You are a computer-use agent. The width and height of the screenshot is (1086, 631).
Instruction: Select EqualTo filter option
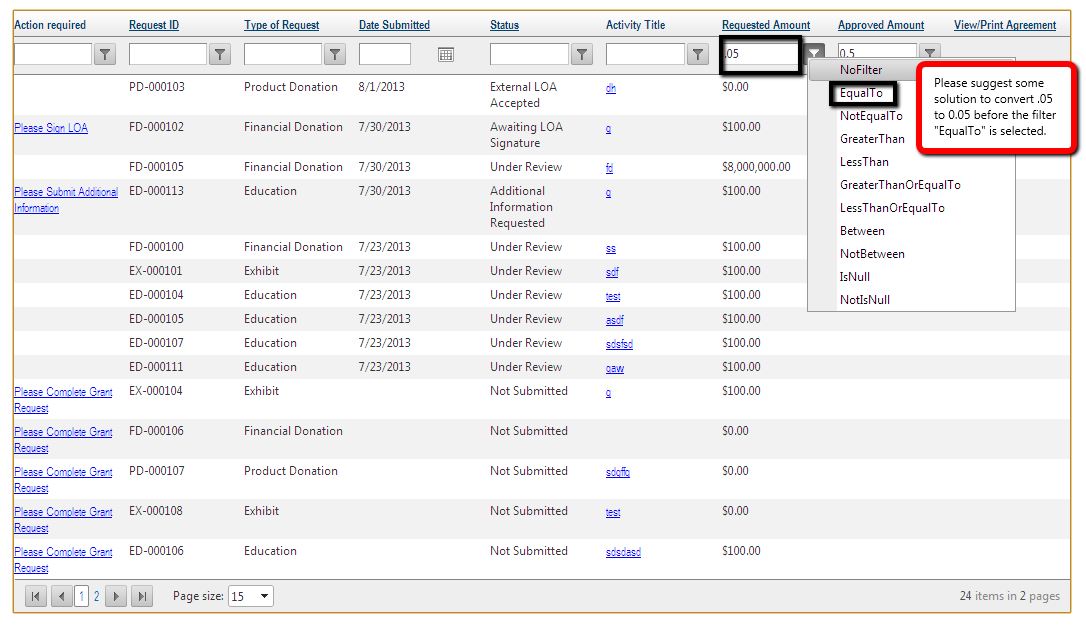tap(861, 93)
